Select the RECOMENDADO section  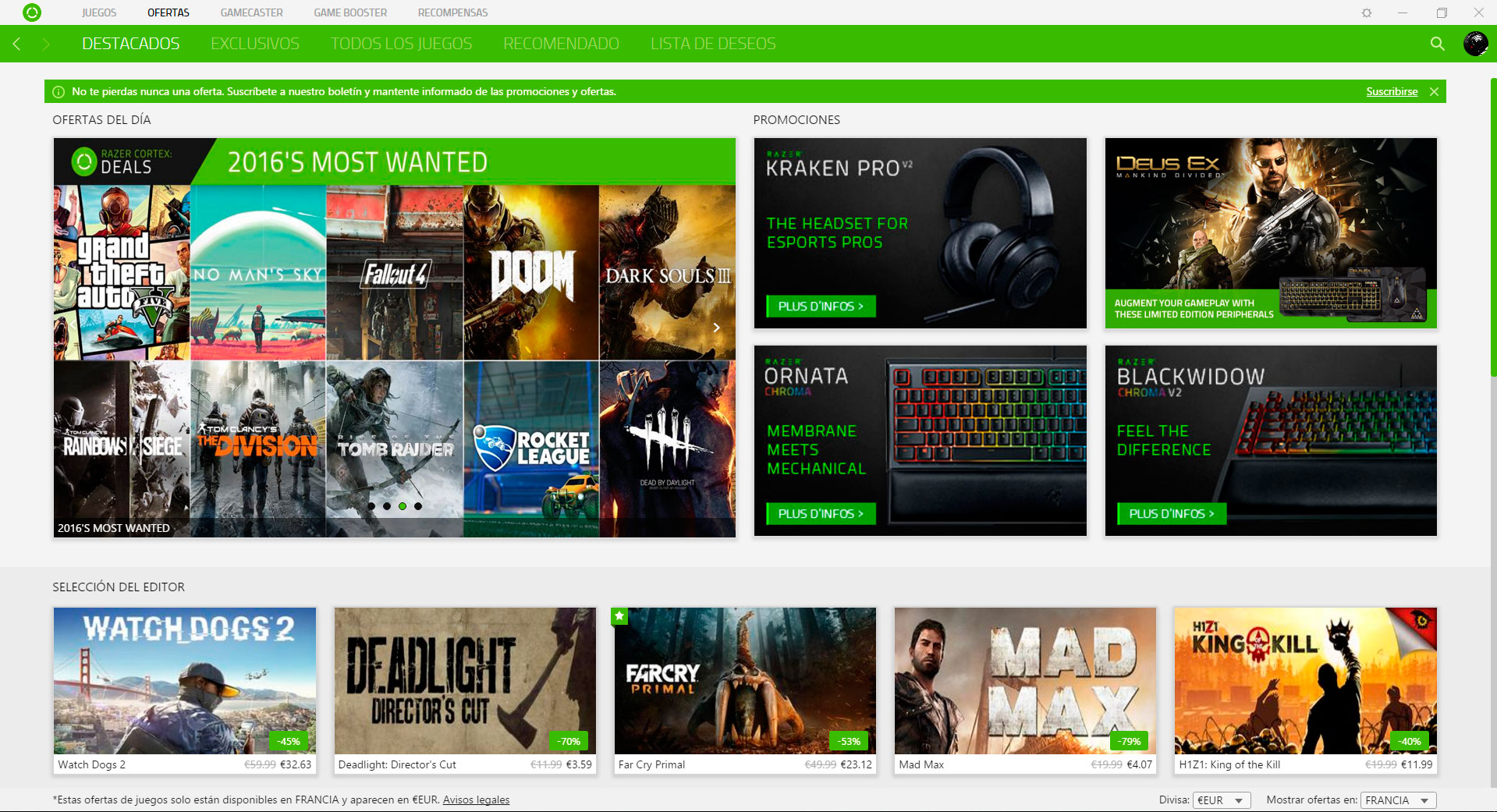point(561,44)
